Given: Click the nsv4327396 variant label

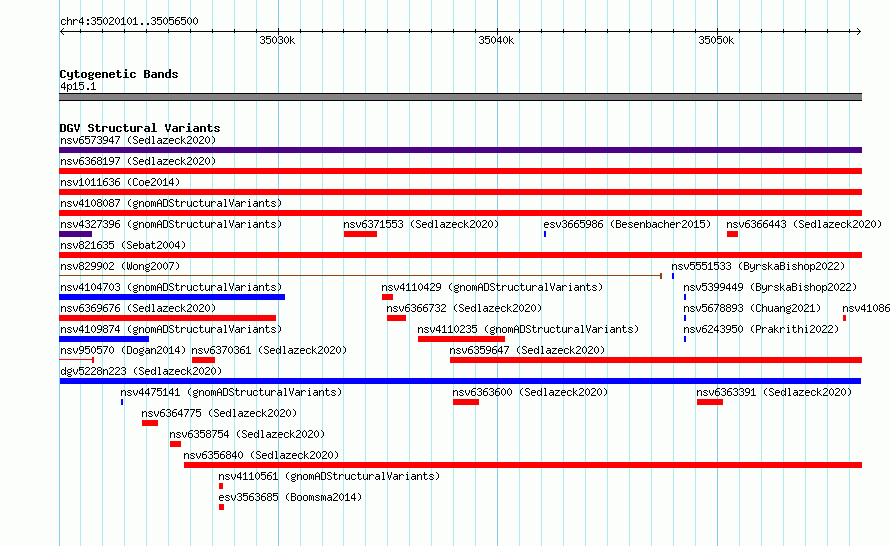Looking at the screenshot, I should click(171, 224).
